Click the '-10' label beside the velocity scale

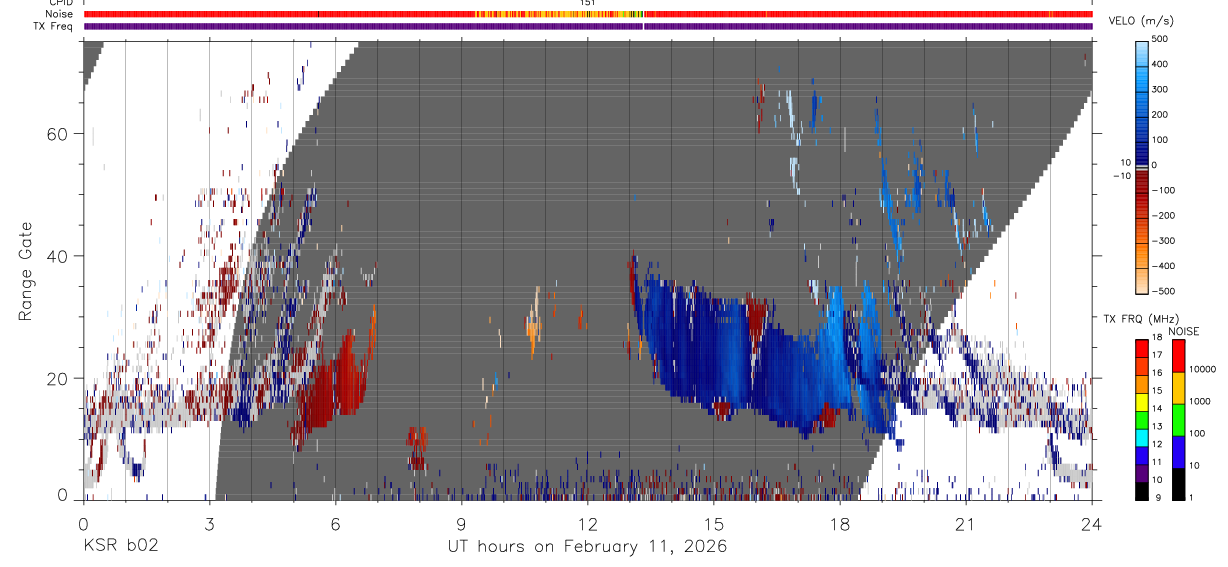[1120, 176]
